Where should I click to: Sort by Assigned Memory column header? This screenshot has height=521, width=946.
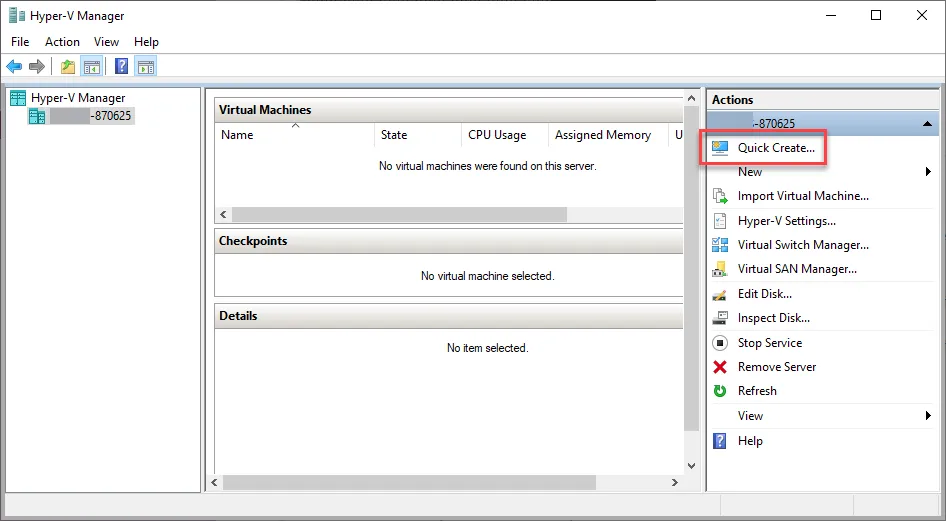tap(608, 135)
